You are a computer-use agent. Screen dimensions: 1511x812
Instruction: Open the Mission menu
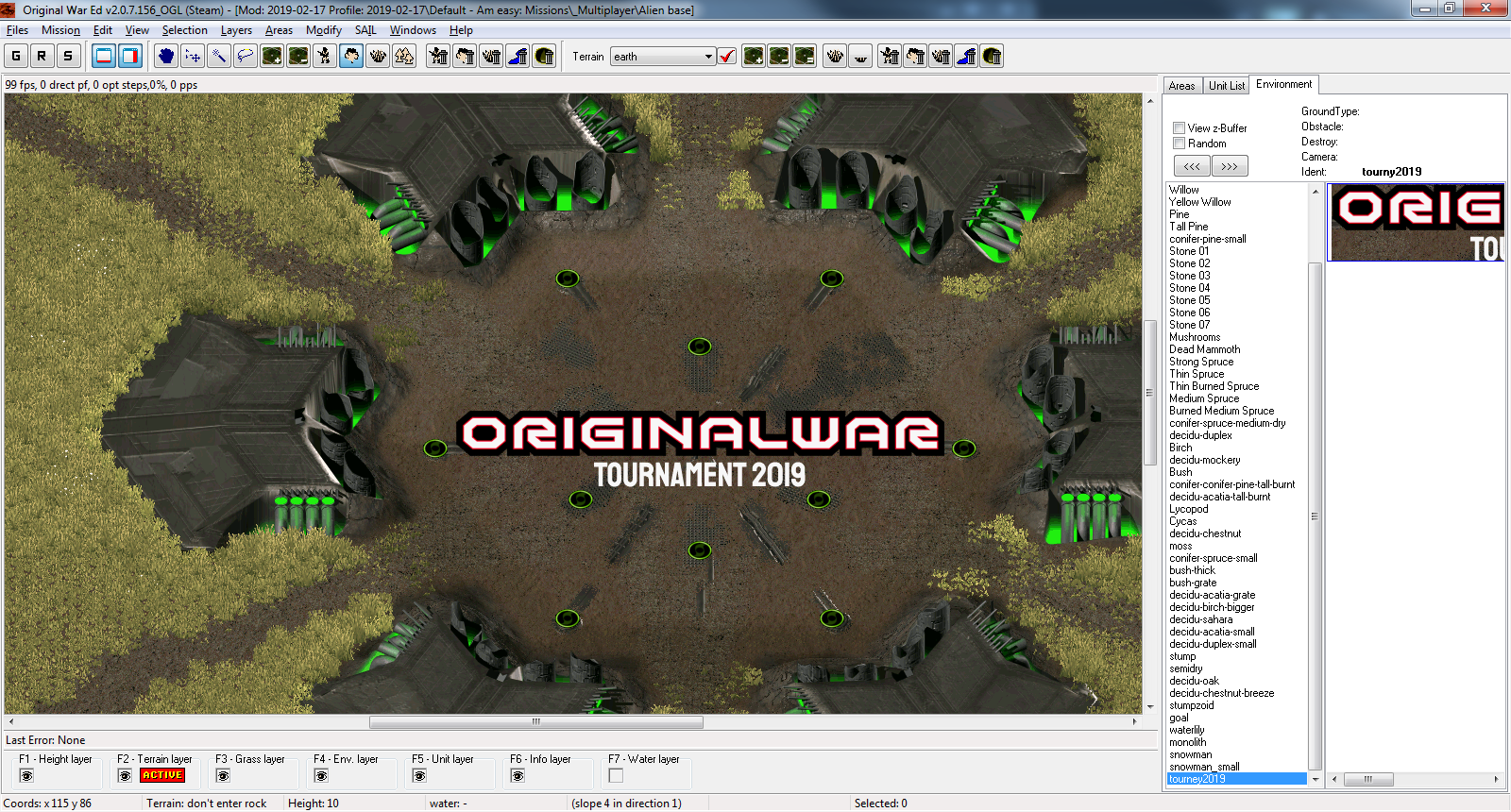click(60, 30)
